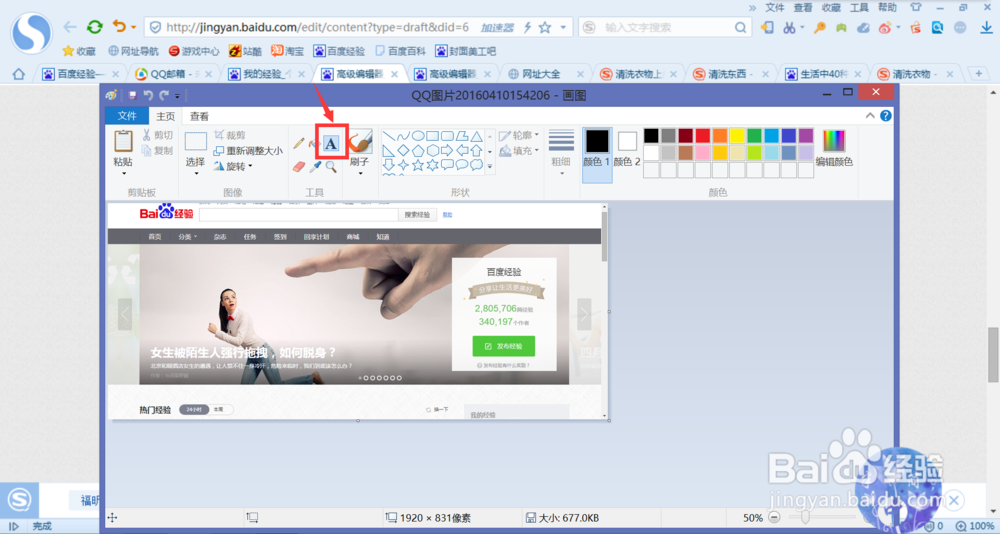This screenshot has height=534, width=1000.
Task: Select the Pencil tool in Paint
Action: [298, 143]
